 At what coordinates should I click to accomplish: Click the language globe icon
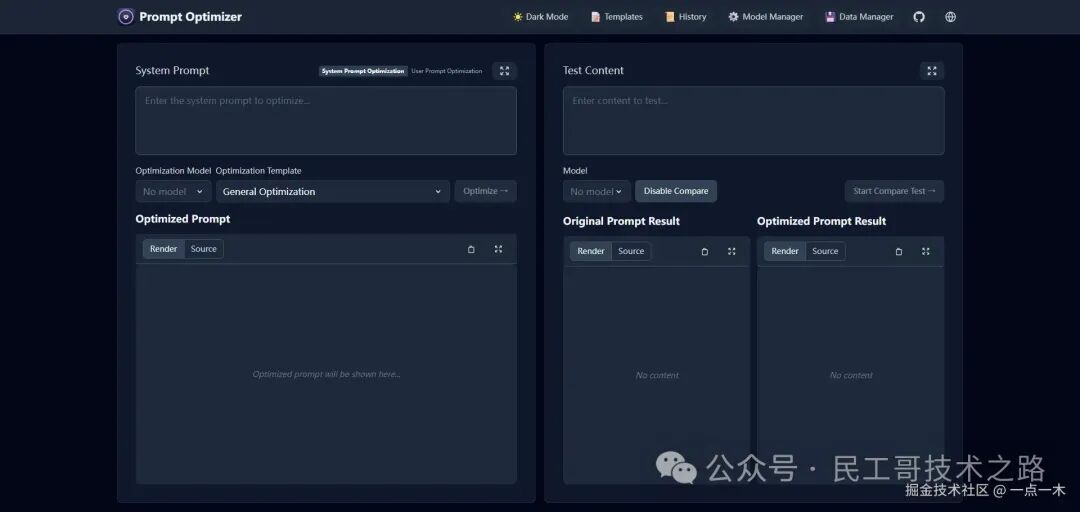click(x=951, y=17)
